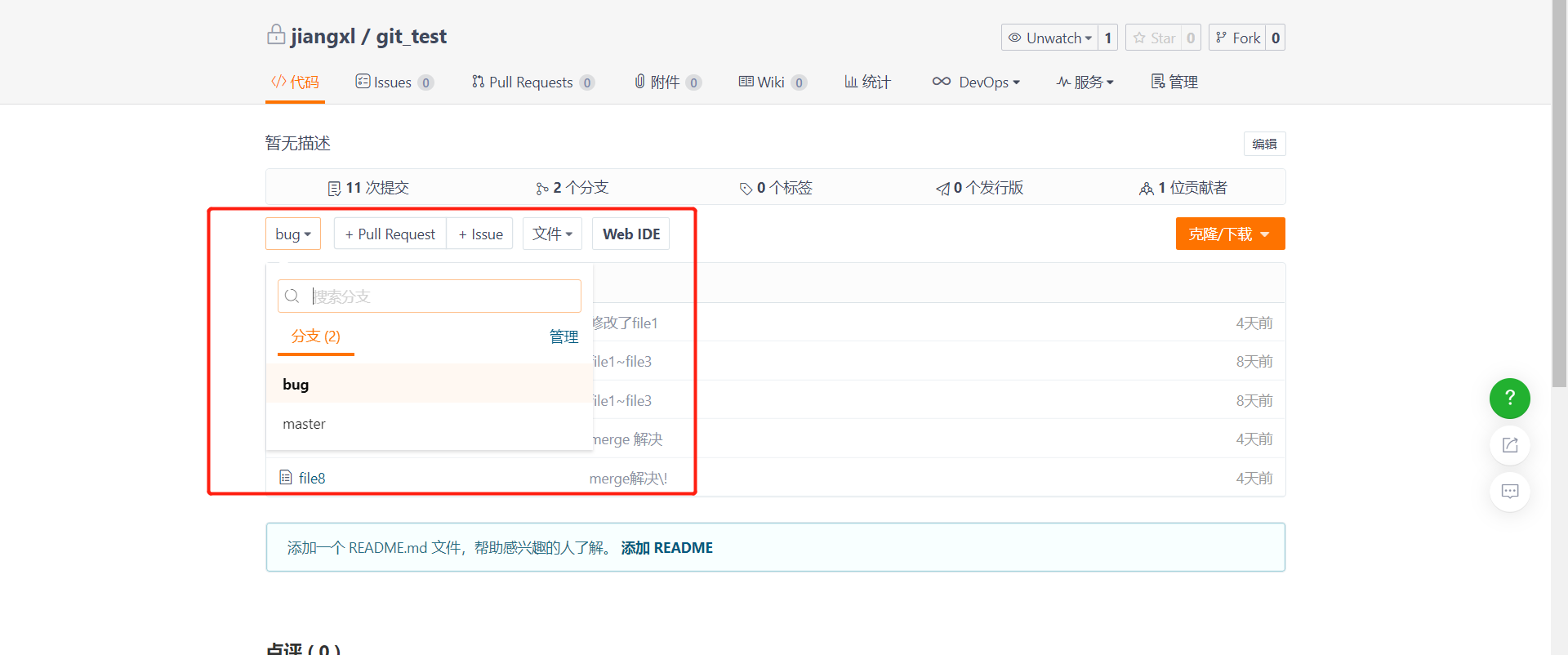This screenshot has height=655, width=1568.
Task: Click the + Issue button
Action: tap(480, 234)
